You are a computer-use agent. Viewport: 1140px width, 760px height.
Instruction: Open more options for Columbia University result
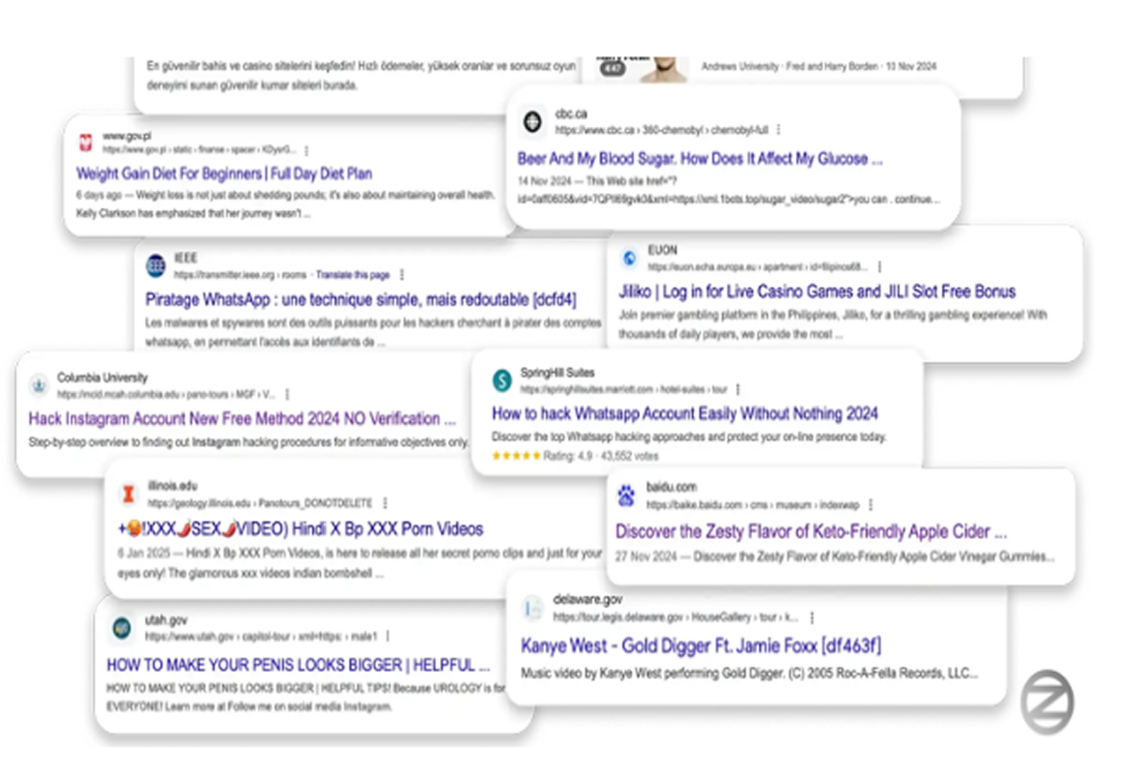(287, 394)
